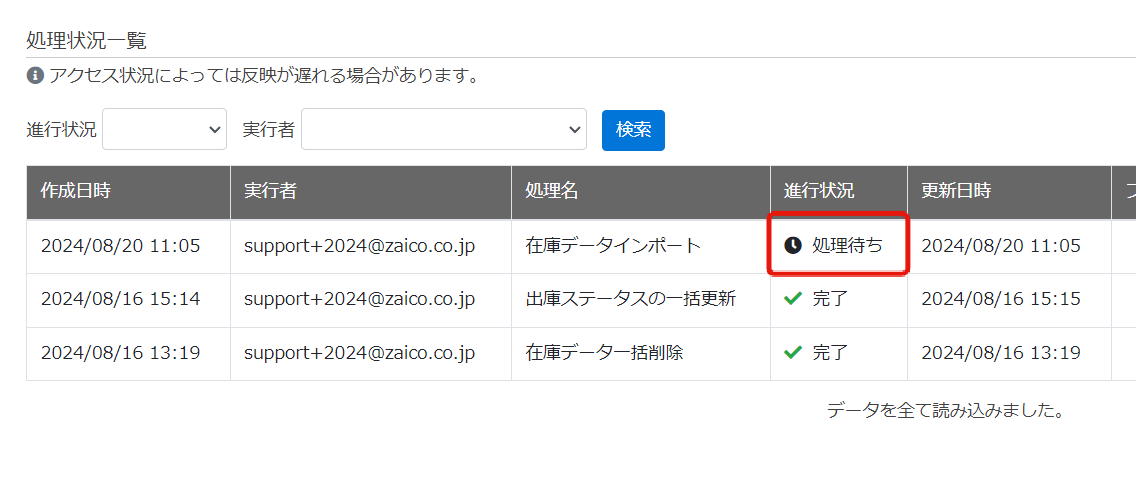Click the 進行状況 column header
This screenshot has height=503, width=1136.
(839, 192)
